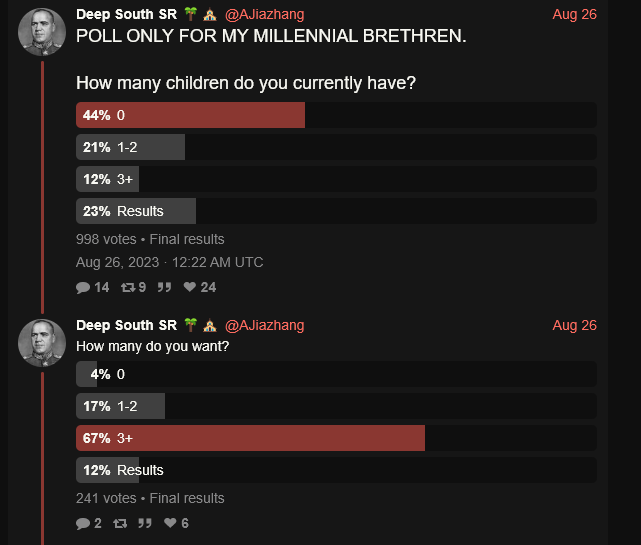
Task: Click the reply icon on second poll post
Action: tap(83, 523)
